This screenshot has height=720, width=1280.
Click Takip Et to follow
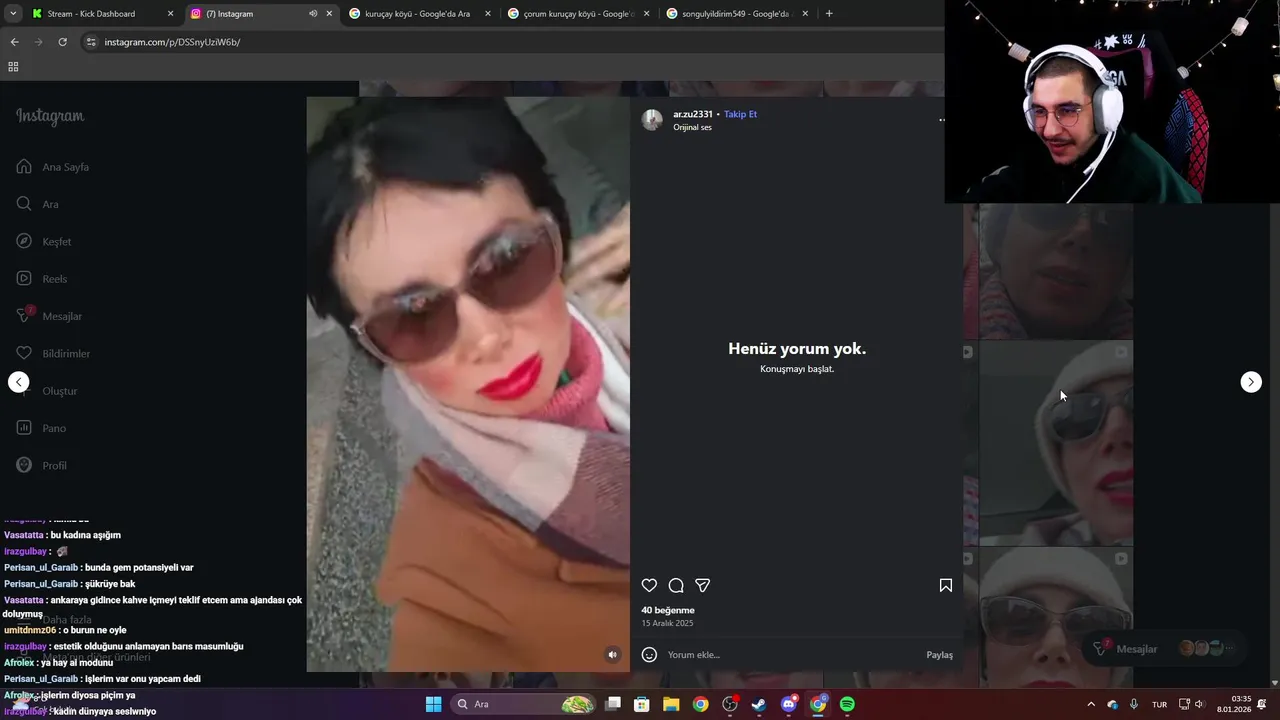coord(741,114)
